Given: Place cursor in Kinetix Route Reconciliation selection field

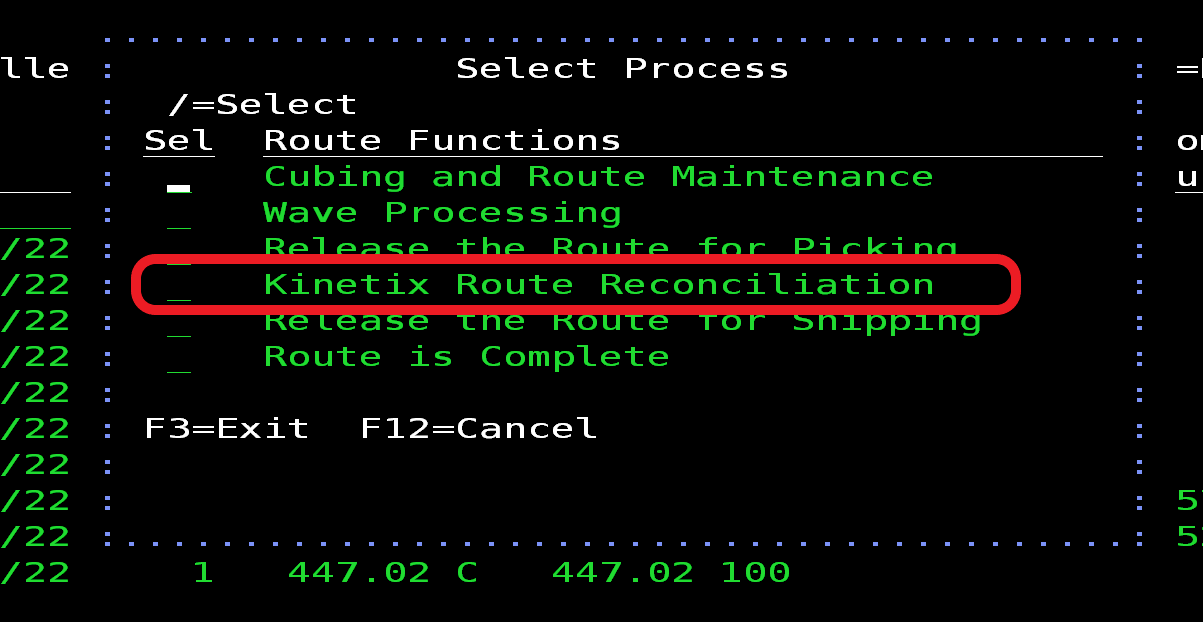Looking at the screenshot, I should [179, 287].
